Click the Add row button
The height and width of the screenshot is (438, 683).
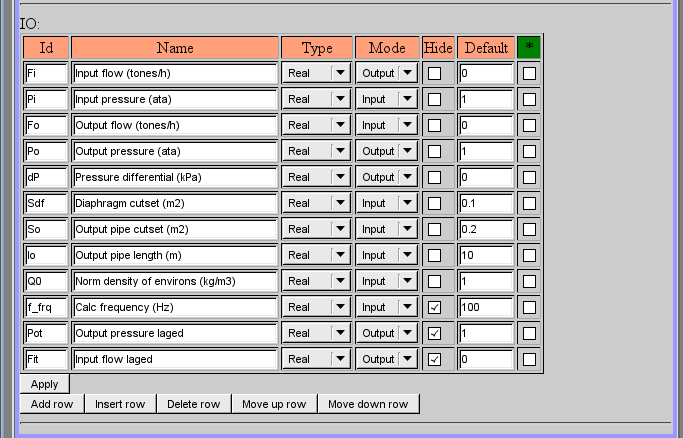point(52,404)
